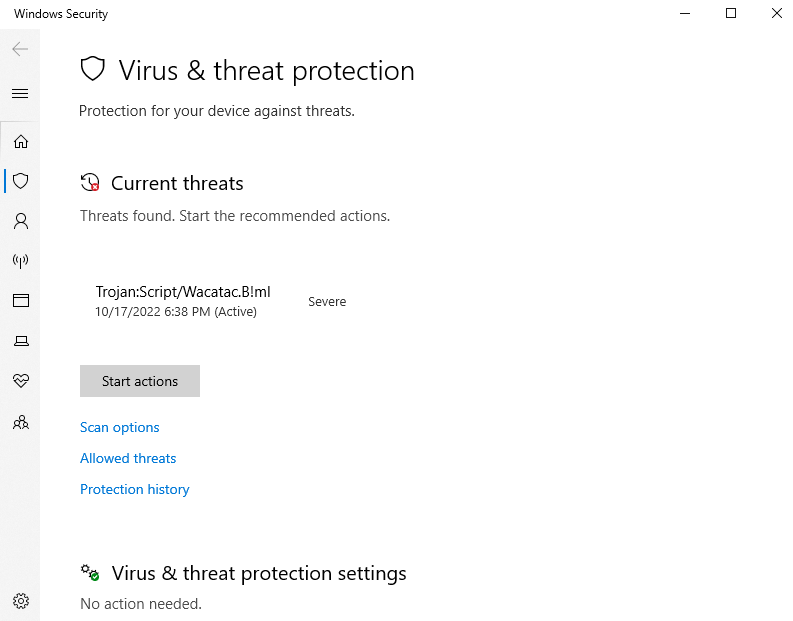Click the Severe threat level label
This screenshot has height=621, width=793.
click(x=327, y=301)
